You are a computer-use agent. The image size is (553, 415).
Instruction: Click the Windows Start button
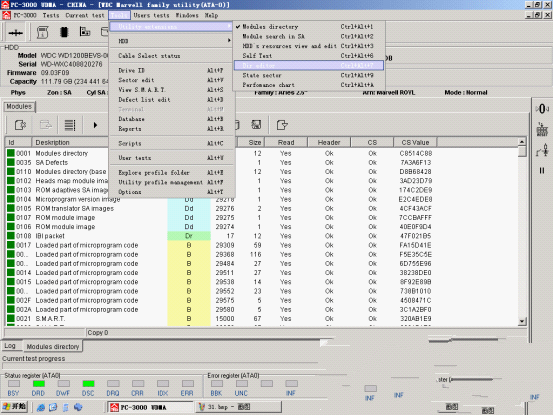(x=15, y=407)
